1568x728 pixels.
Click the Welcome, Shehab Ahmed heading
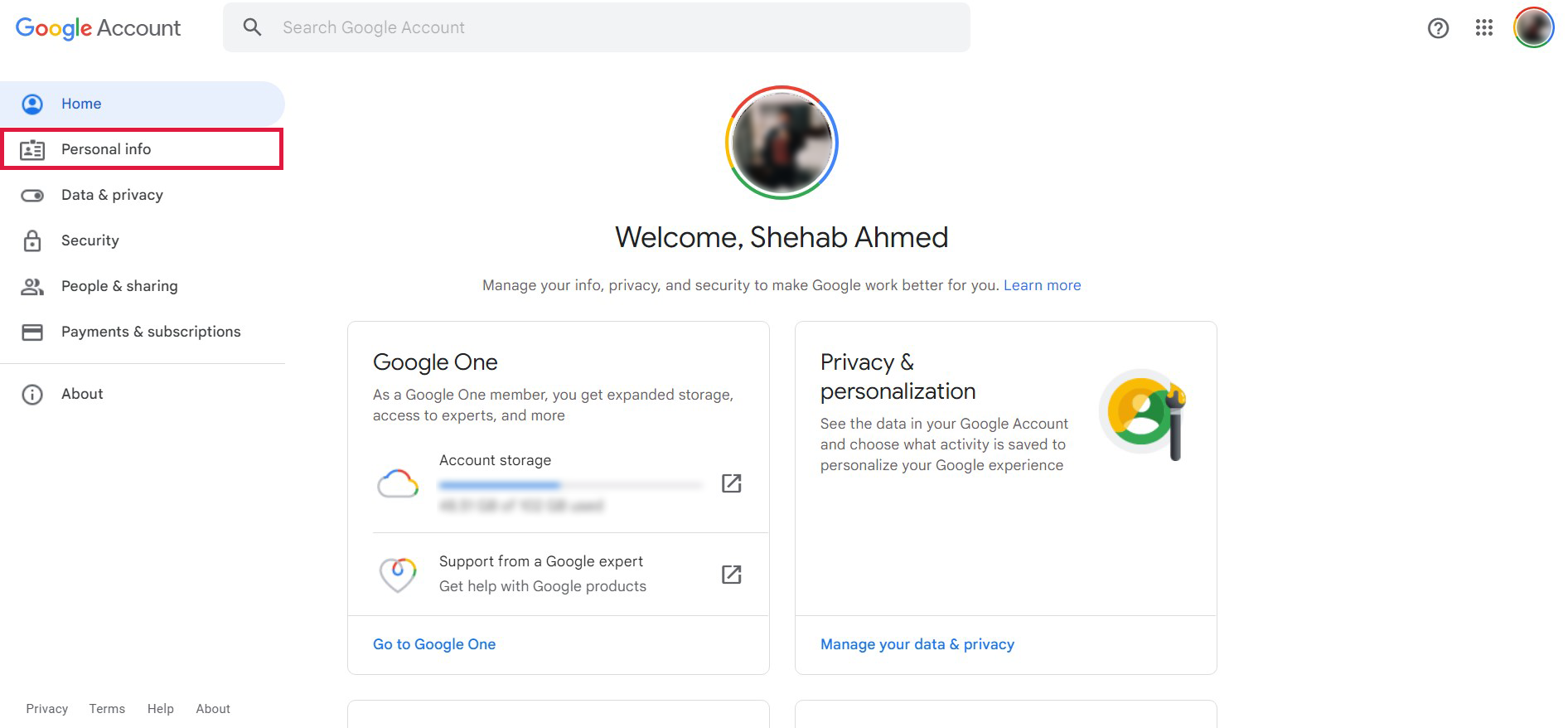pos(782,237)
